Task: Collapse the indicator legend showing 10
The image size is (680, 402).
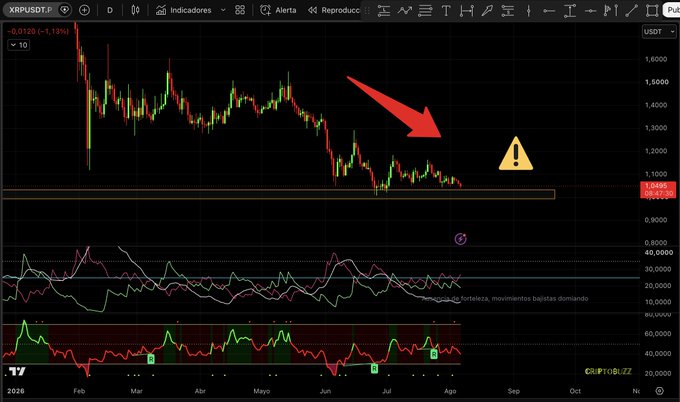Action: point(19,45)
